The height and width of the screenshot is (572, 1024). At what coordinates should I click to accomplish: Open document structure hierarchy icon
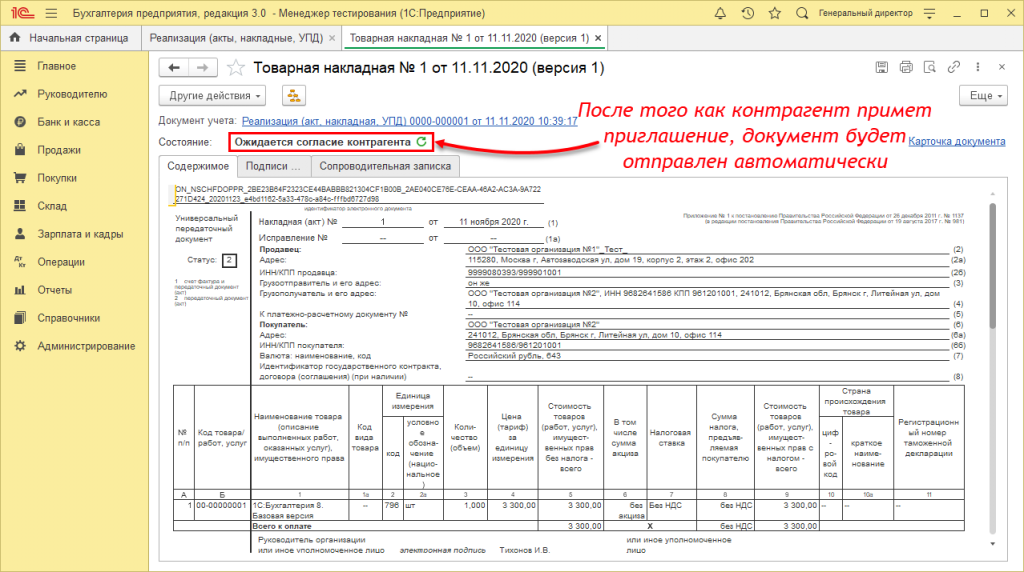[x=294, y=95]
